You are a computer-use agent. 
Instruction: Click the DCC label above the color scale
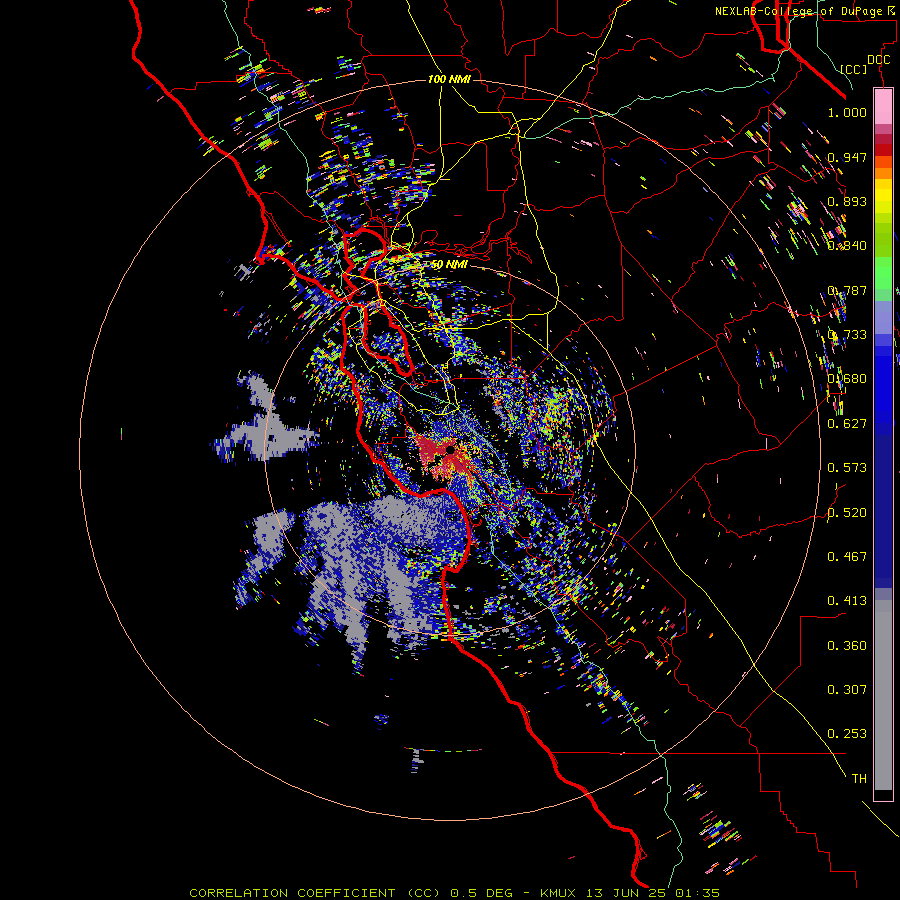tap(878, 59)
